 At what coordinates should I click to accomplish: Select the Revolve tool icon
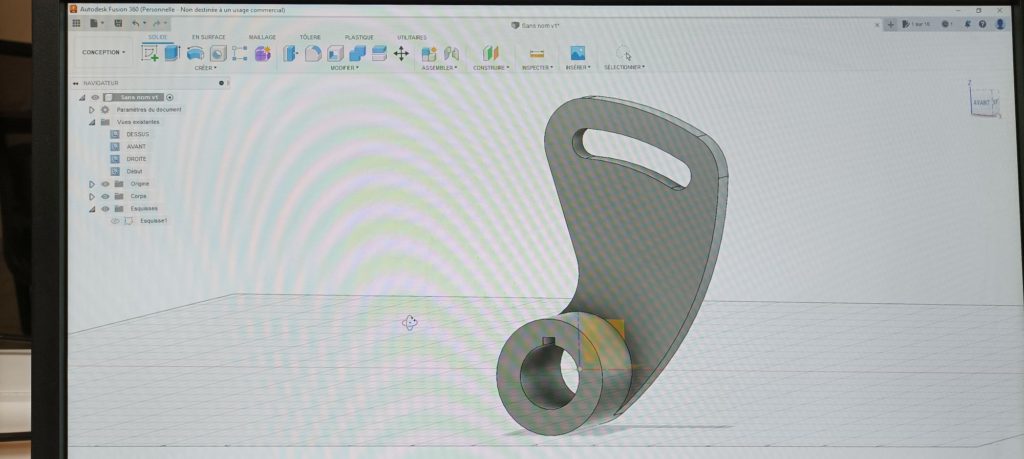195,53
